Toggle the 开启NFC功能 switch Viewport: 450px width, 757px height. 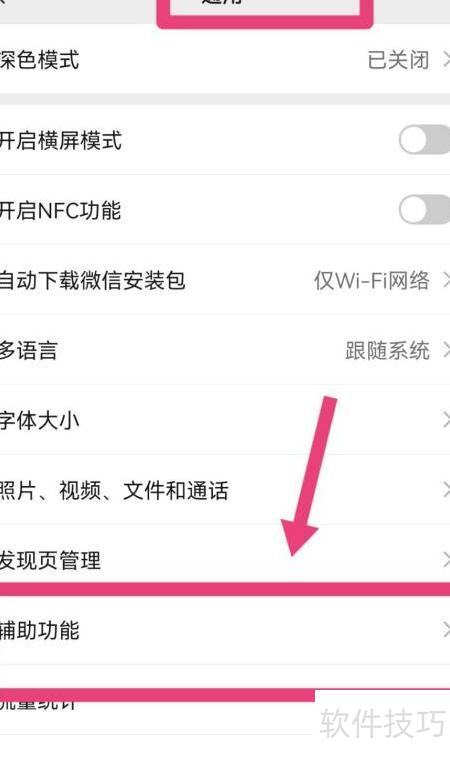pyautogui.click(x=424, y=210)
